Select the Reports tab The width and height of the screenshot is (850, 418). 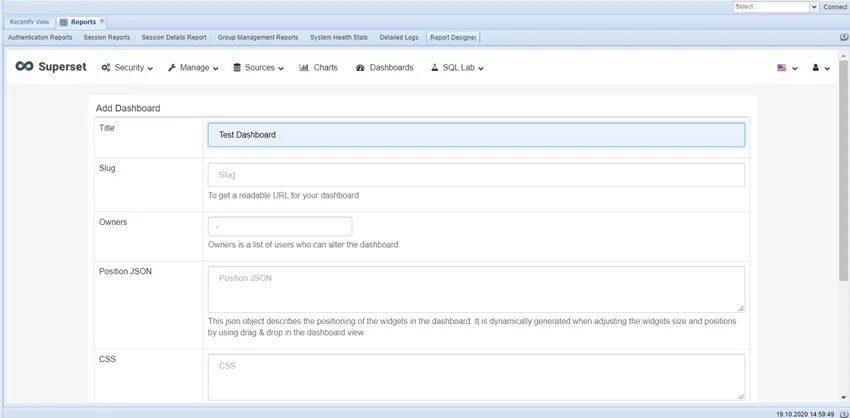click(83, 22)
